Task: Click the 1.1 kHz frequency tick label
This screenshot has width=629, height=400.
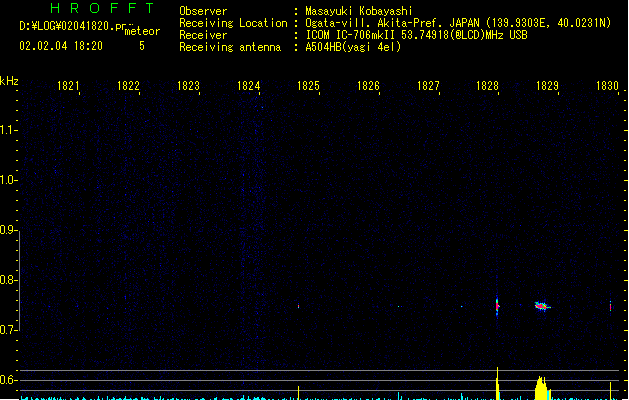Action: point(8,130)
